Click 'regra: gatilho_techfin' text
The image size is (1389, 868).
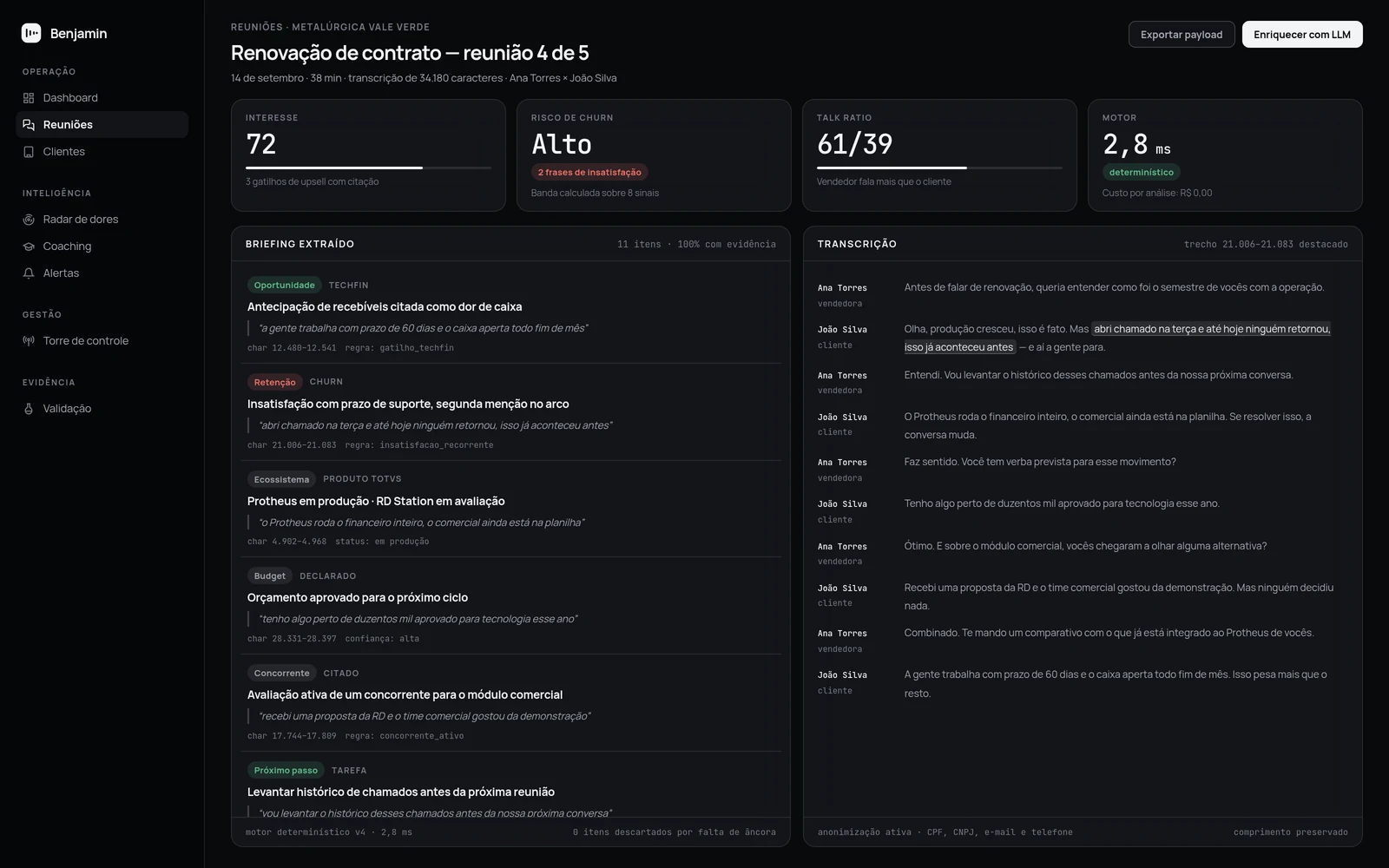tap(399, 348)
